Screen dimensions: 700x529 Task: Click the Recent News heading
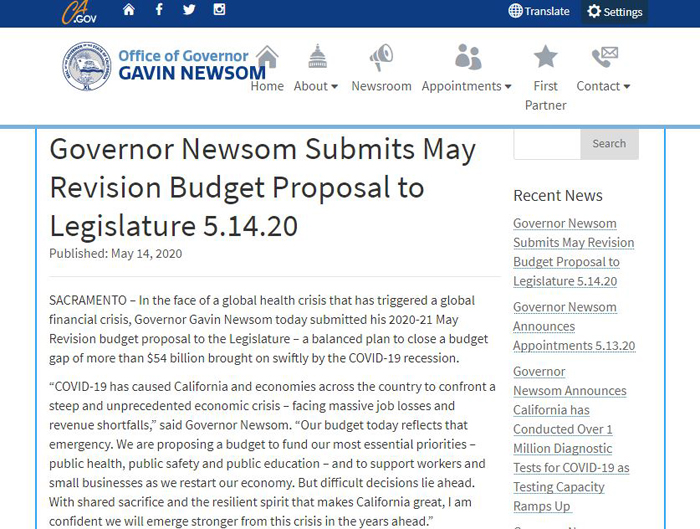[558, 196]
